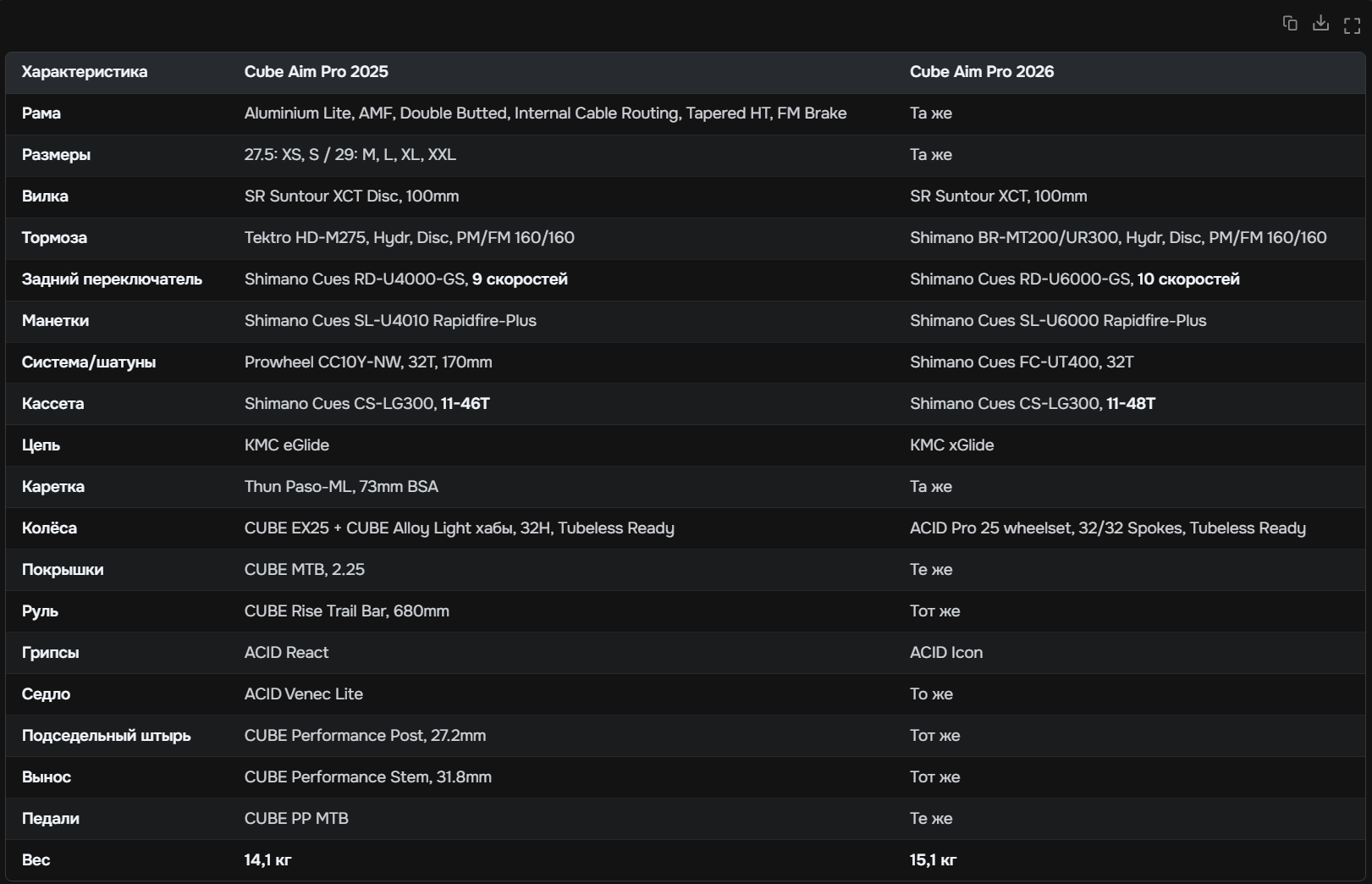Select the Рама row label

tap(41, 113)
